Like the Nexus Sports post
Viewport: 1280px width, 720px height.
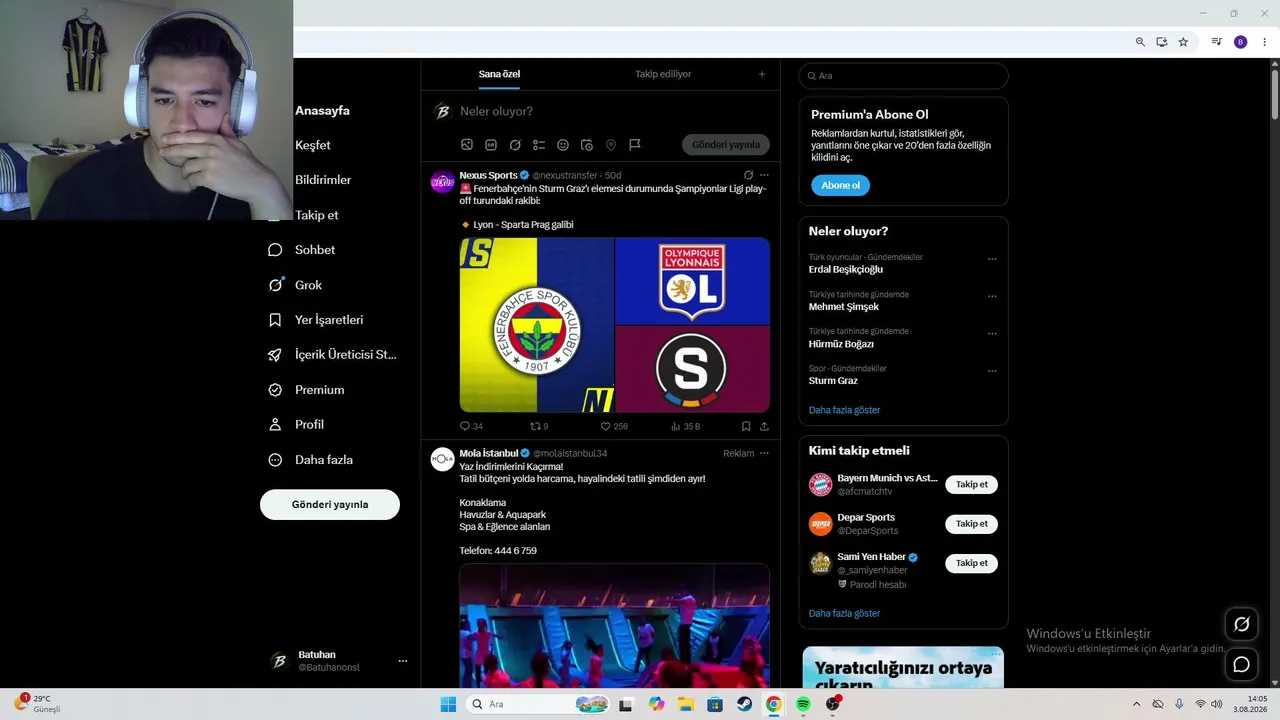(614, 426)
